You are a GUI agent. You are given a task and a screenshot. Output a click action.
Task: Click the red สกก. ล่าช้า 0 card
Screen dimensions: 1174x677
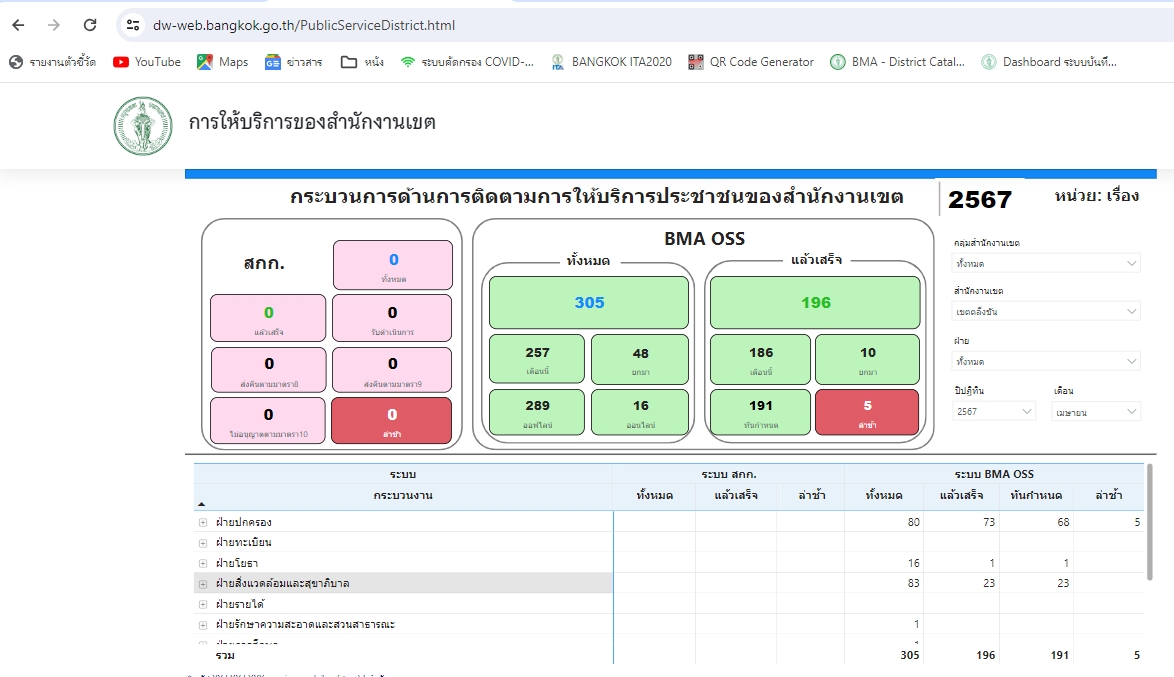pyautogui.click(x=392, y=420)
